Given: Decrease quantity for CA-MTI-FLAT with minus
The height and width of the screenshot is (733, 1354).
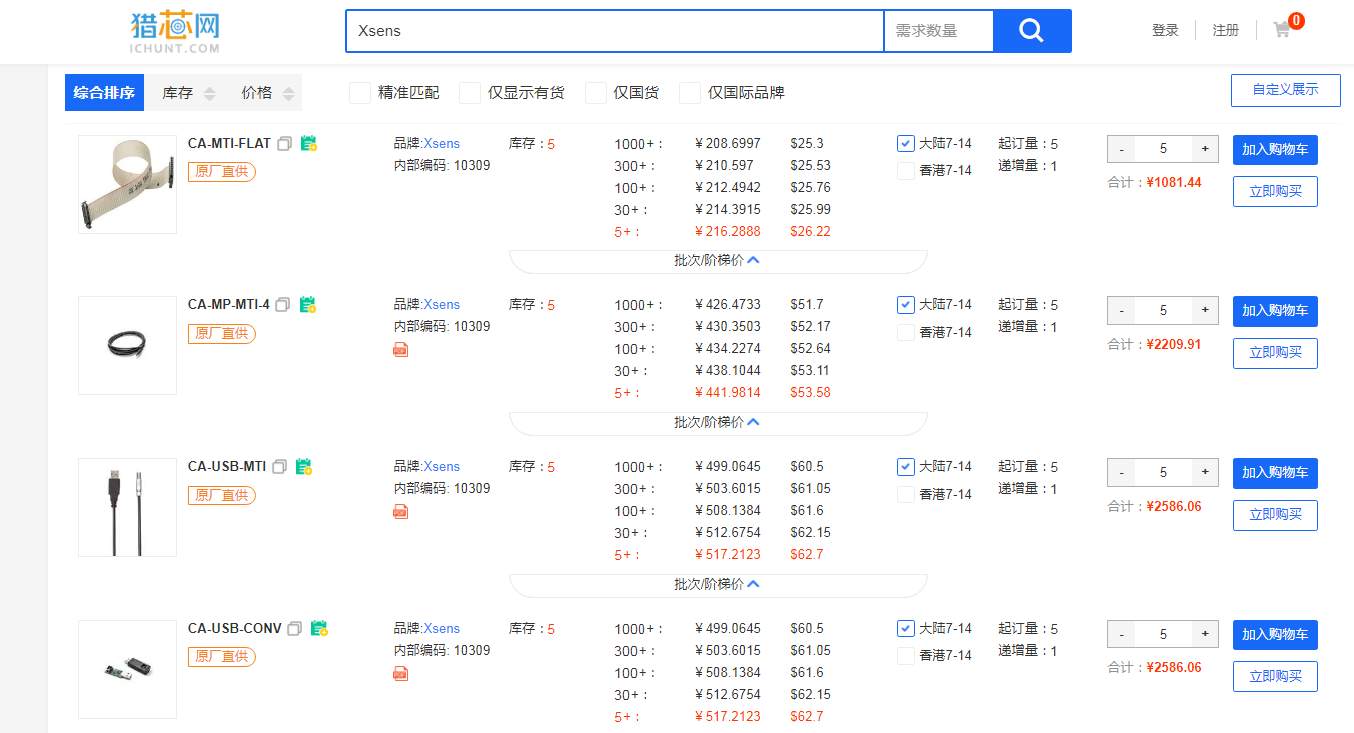Looking at the screenshot, I should (1121, 149).
